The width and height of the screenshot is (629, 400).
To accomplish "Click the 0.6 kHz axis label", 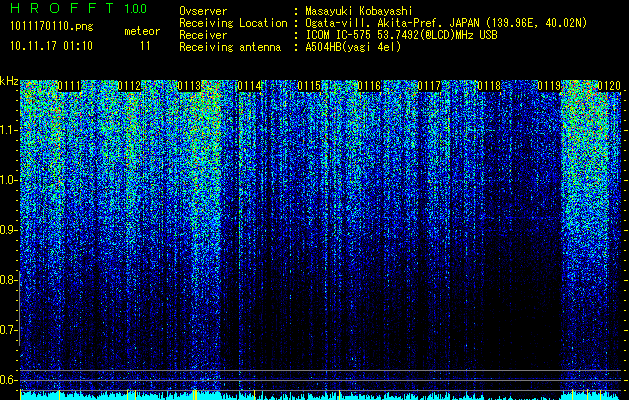I will [x=9, y=380].
